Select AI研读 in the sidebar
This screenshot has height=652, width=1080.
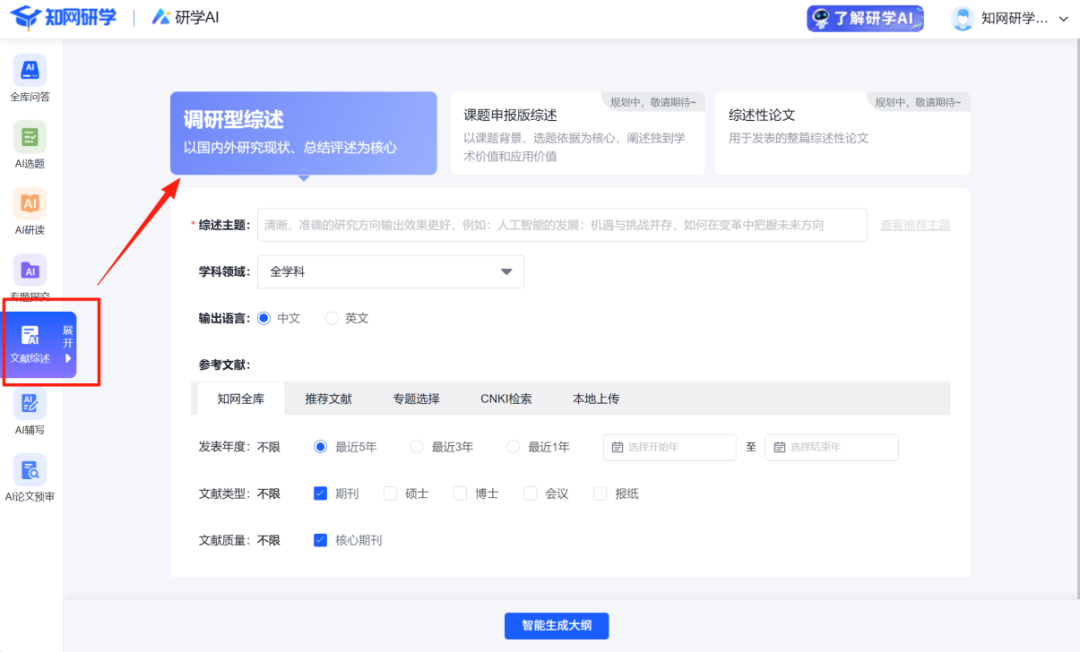30,204
